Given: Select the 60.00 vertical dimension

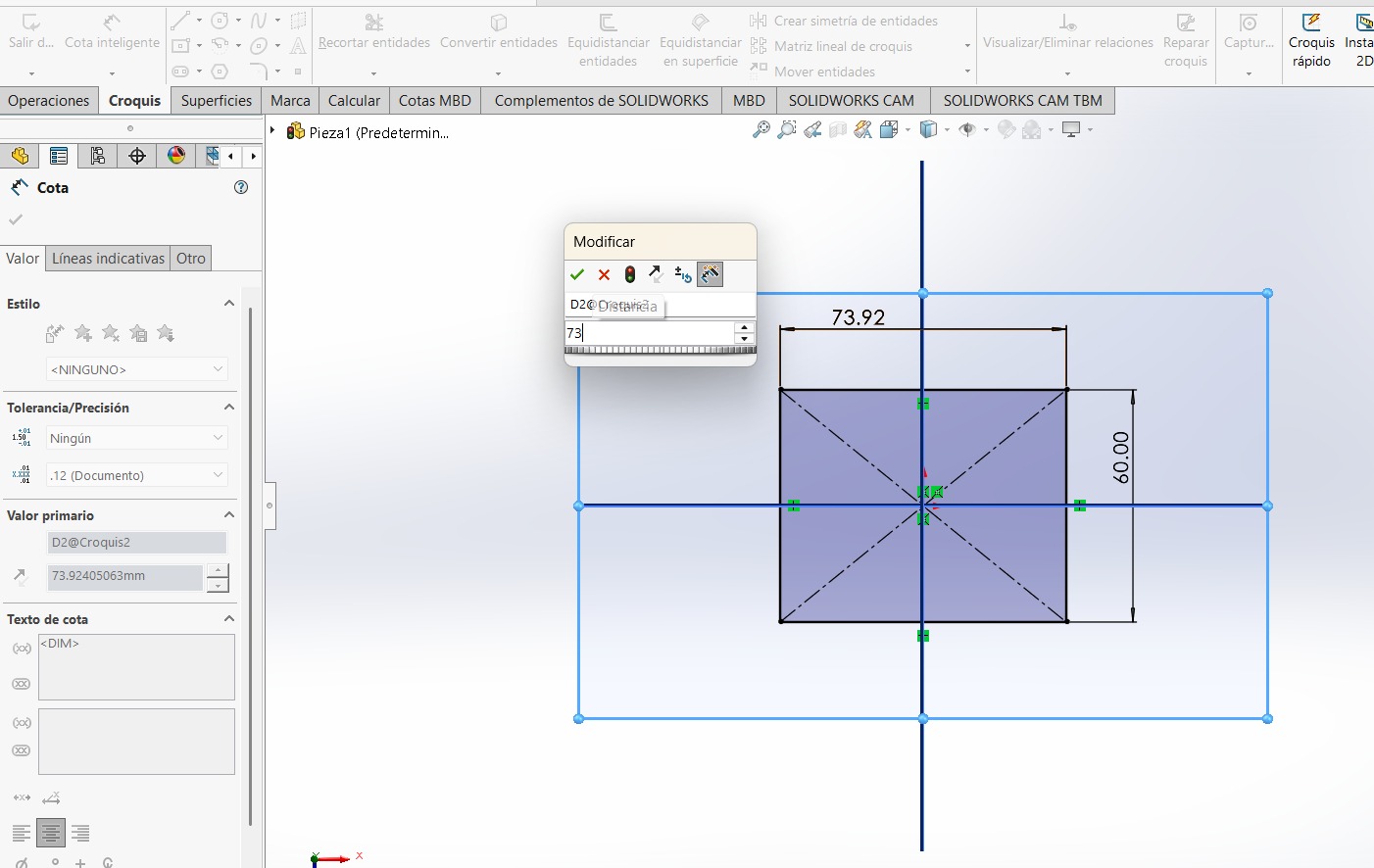Looking at the screenshot, I should pos(1121,458).
